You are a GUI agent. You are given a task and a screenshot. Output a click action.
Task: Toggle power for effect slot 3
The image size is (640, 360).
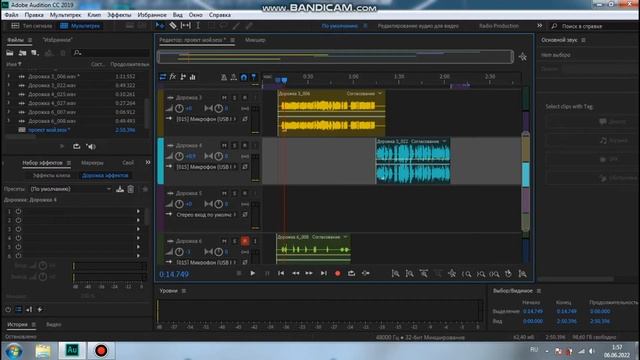pyautogui.click(x=18, y=229)
